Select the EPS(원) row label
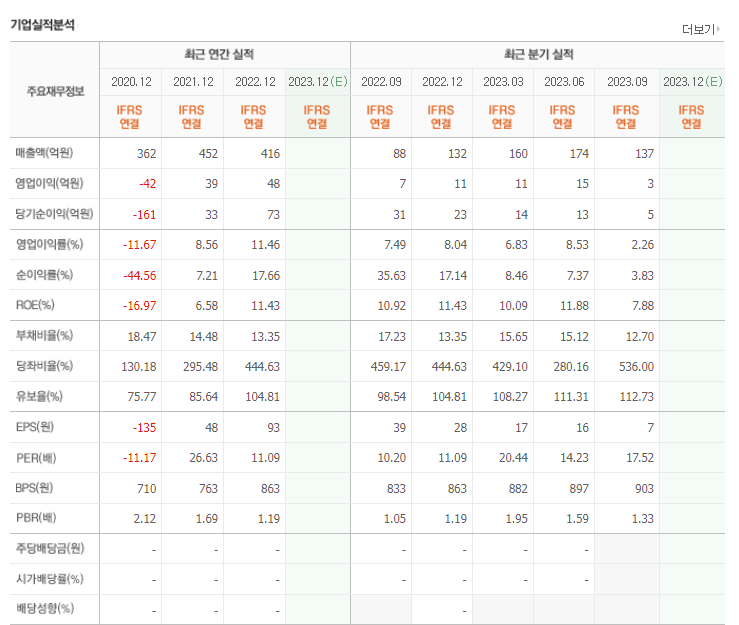 click(x=35, y=427)
